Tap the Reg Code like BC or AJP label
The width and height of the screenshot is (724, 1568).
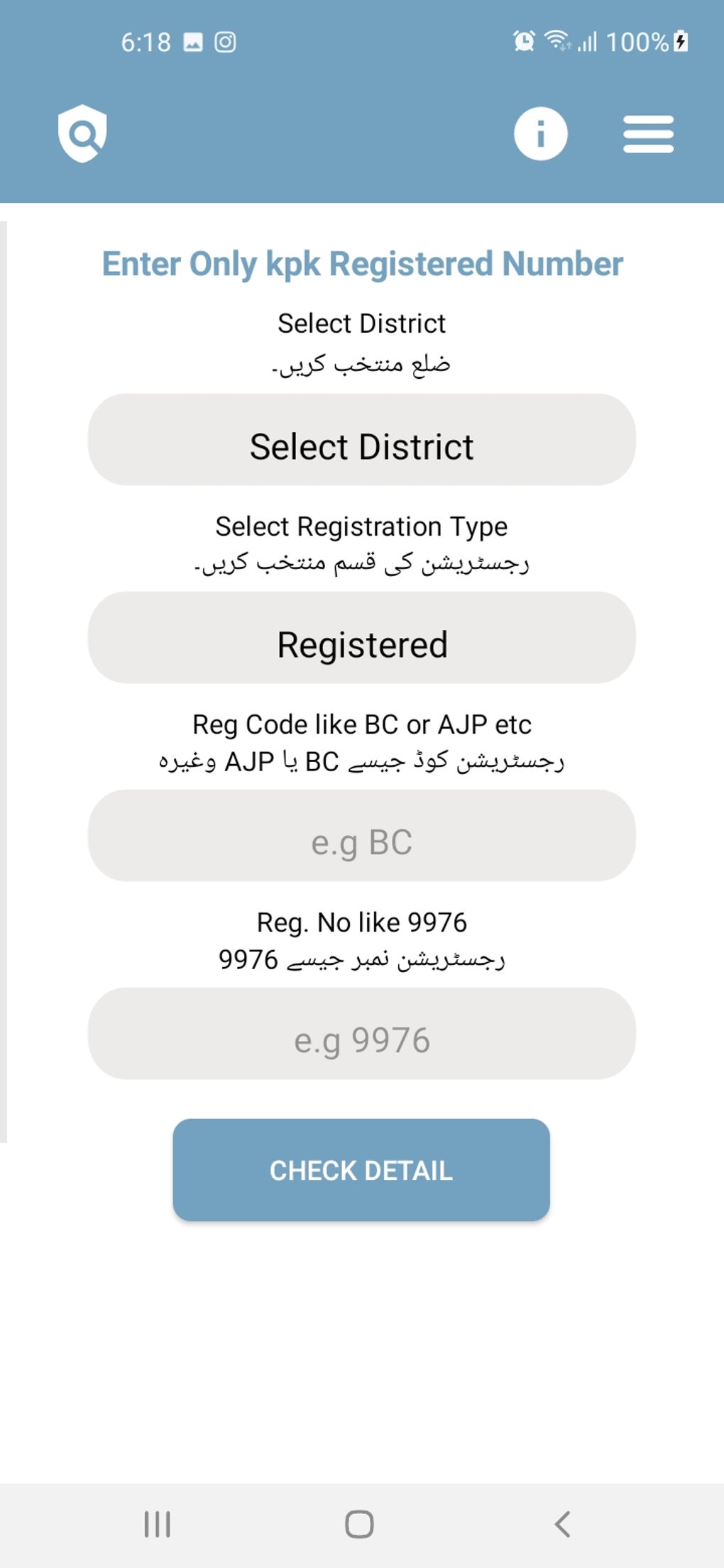[361, 724]
